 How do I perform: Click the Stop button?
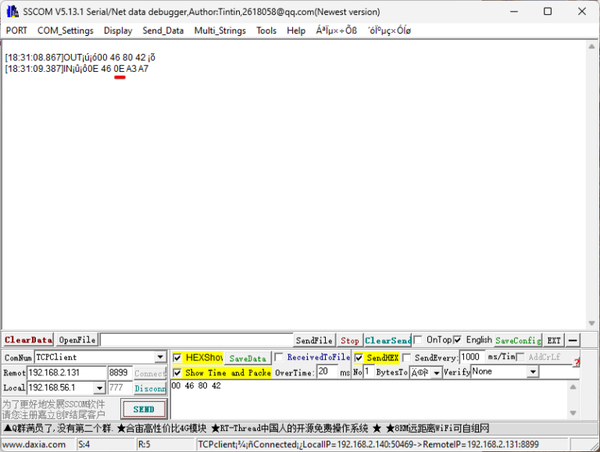[x=349, y=340]
